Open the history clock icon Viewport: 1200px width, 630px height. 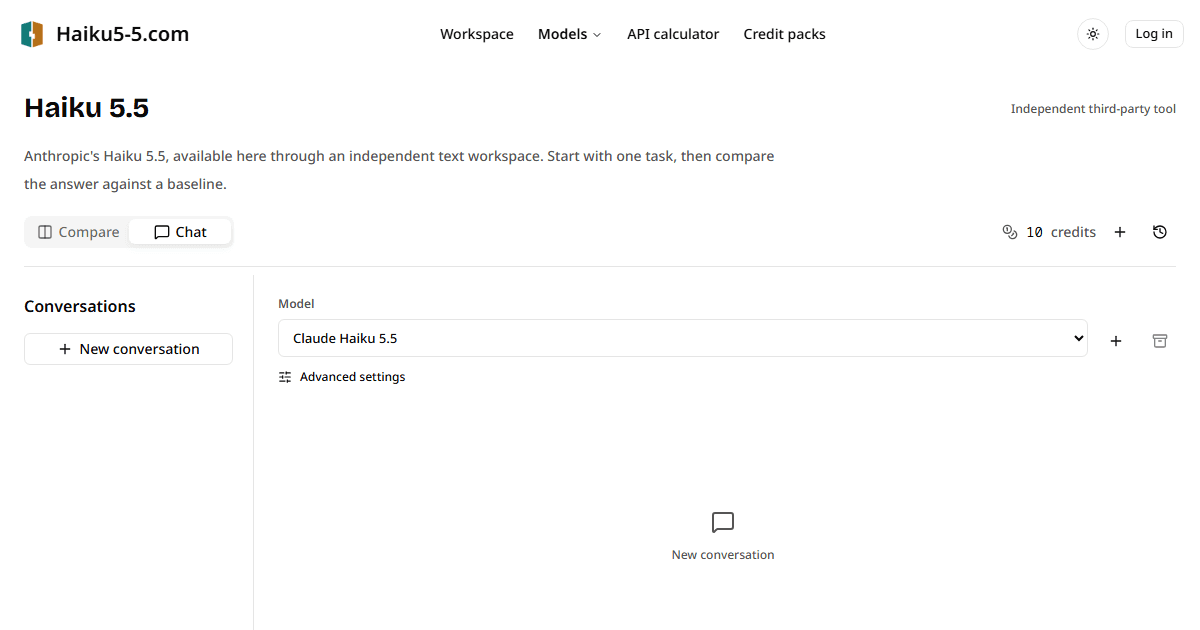click(x=1160, y=232)
